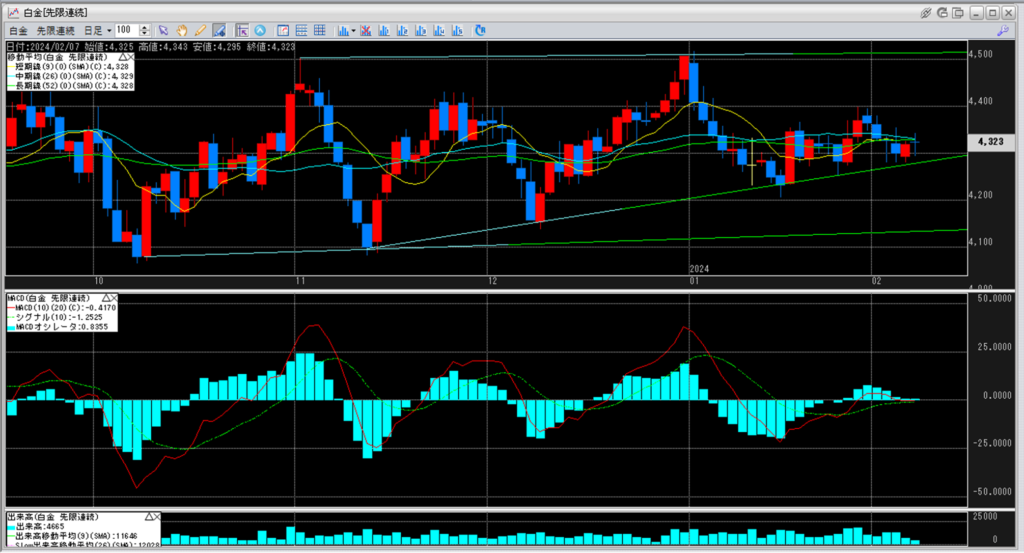Click the link chain icon in title bar
Screen dimensions: 1024x553
(x=925, y=12)
